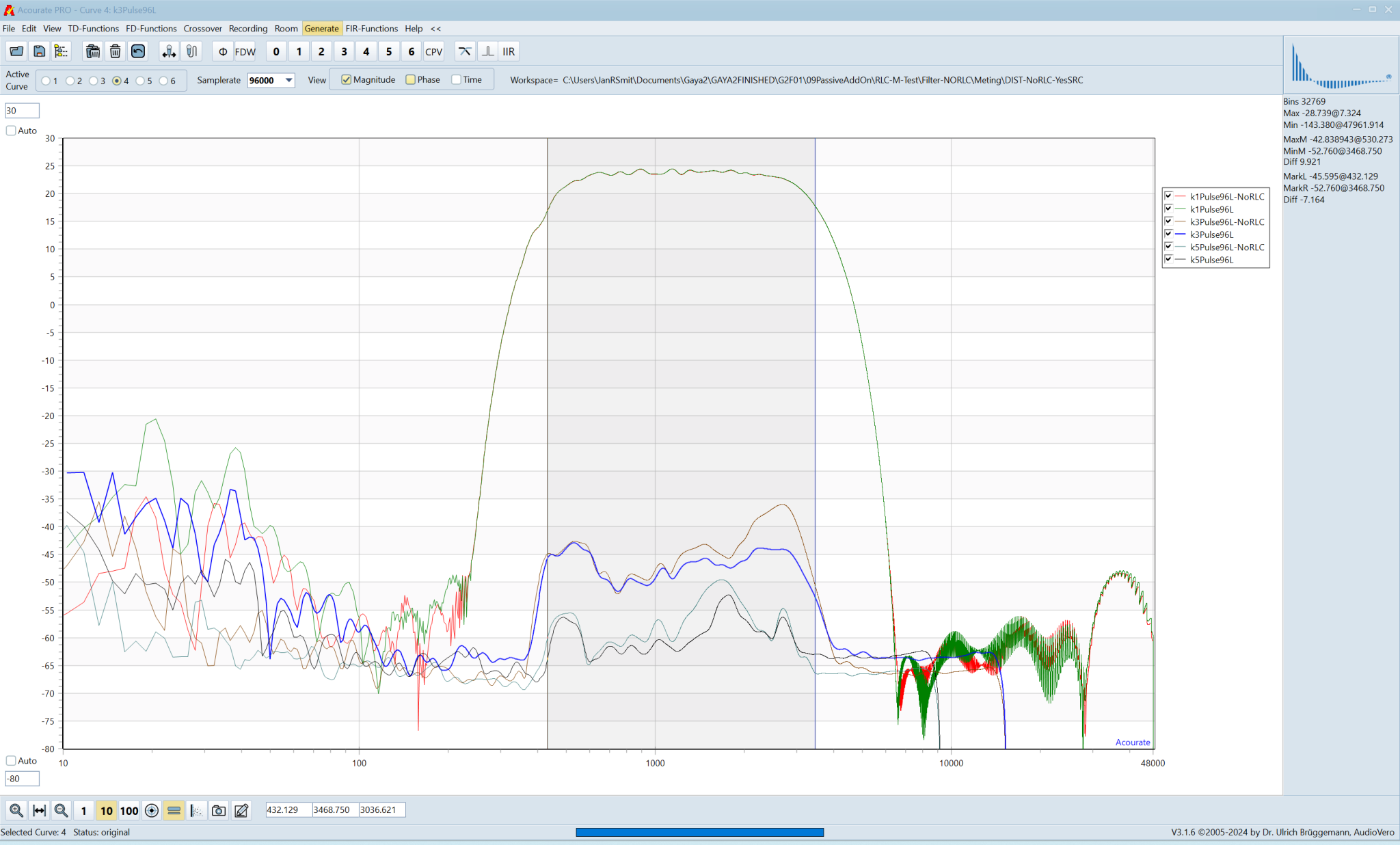
Task: Select active curve radio 5
Action: [140, 81]
